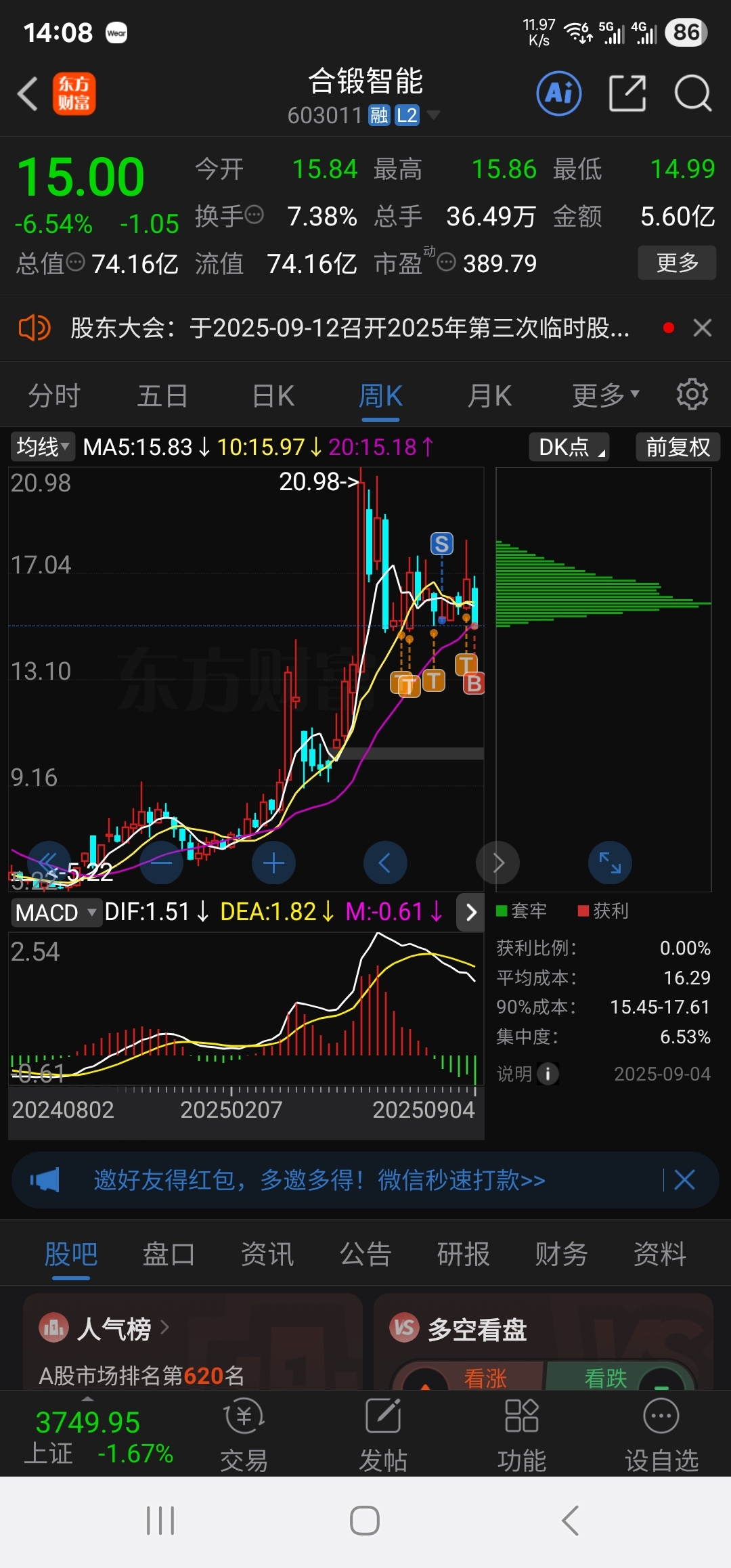Tap the 发帖 post icon
The height and width of the screenshot is (1568, 731).
point(383,1435)
